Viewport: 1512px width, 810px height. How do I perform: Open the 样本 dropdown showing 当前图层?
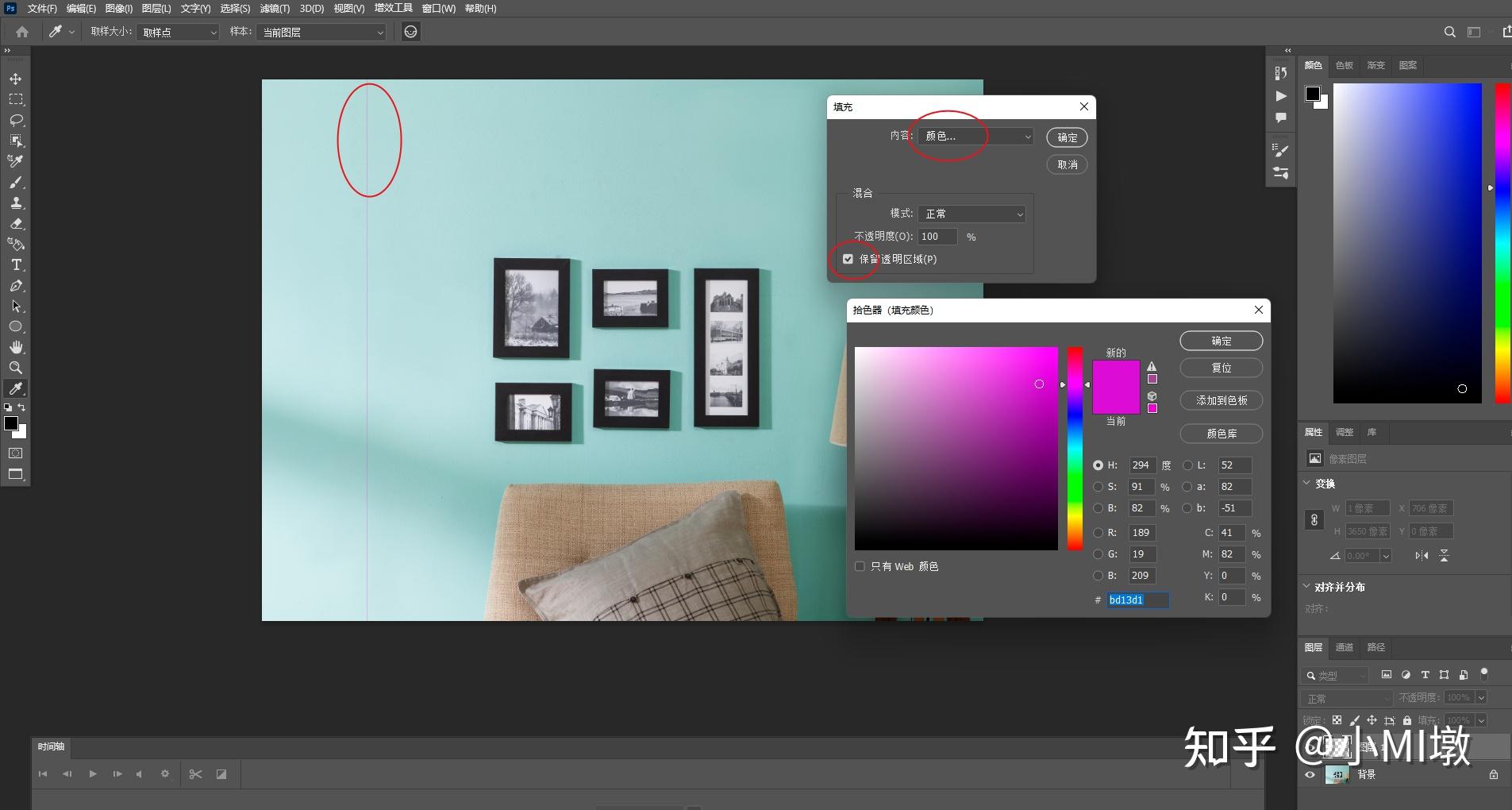click(321, 33)
